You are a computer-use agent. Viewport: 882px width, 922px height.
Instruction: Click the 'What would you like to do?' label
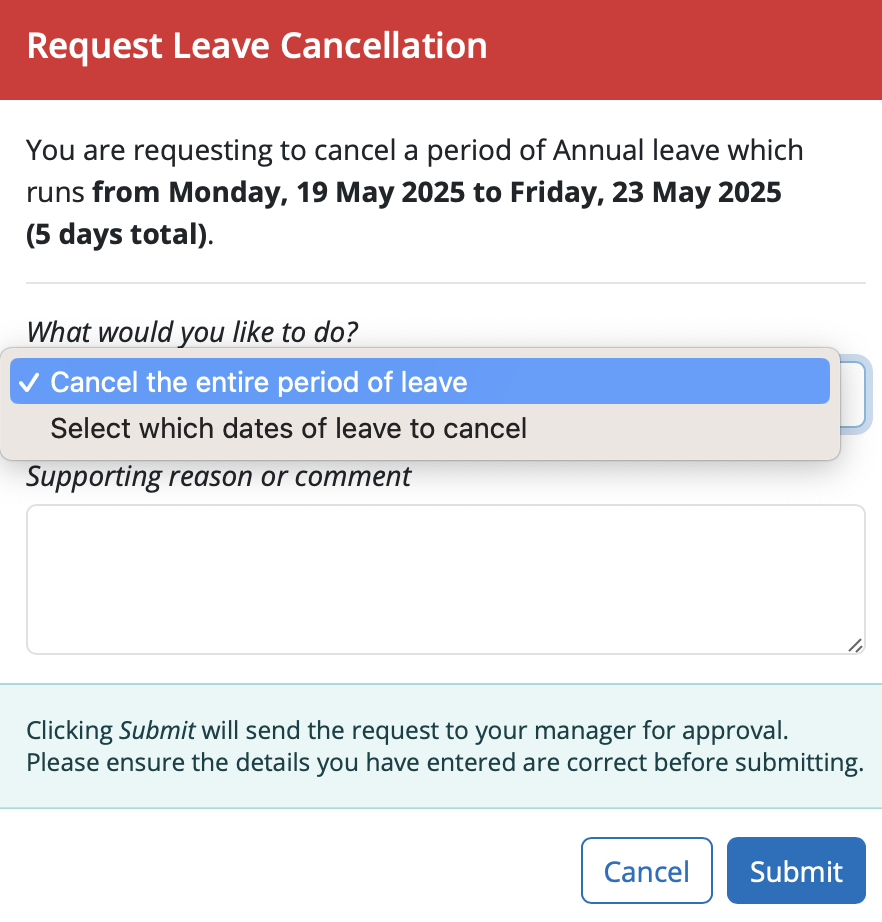coord(192,332)
